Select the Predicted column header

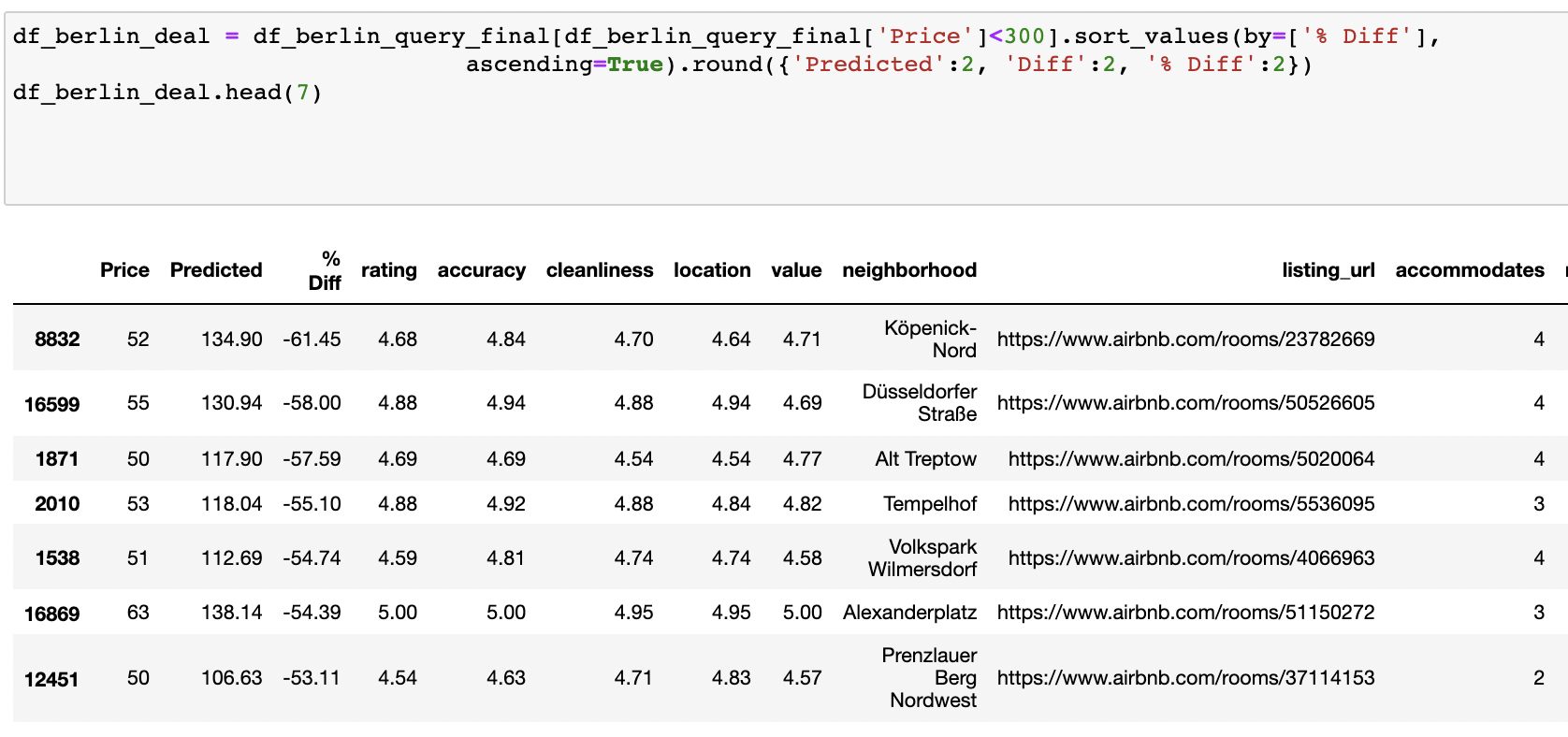(x=216, y=270)
